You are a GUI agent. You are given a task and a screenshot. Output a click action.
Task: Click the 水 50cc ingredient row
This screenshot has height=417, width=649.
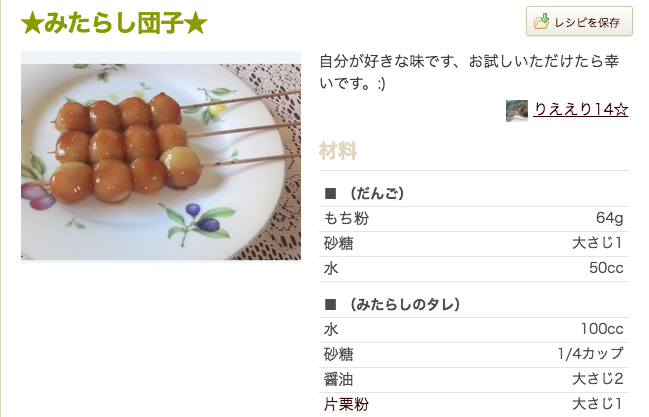pos(474,269)
